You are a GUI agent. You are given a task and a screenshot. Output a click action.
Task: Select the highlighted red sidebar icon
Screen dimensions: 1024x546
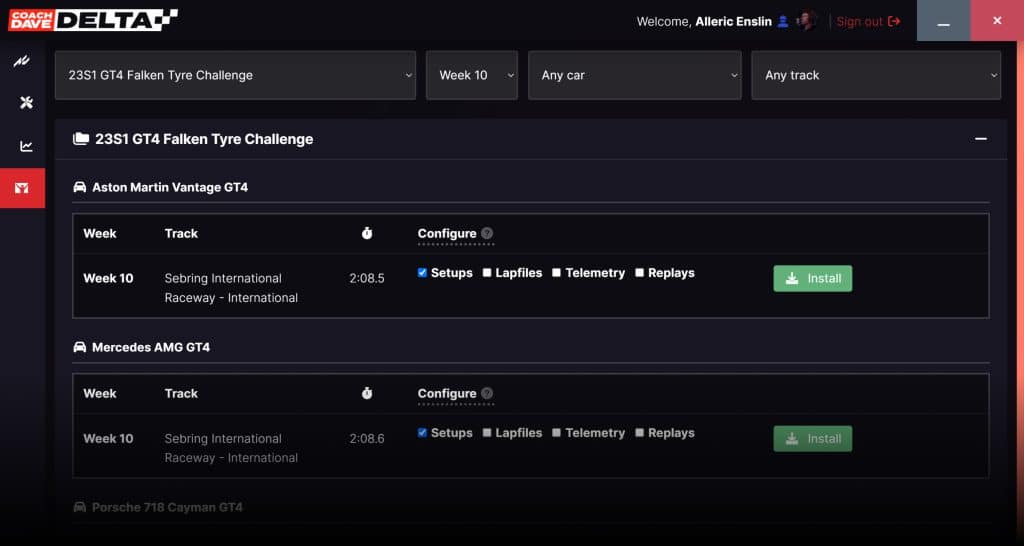[22, 188]
